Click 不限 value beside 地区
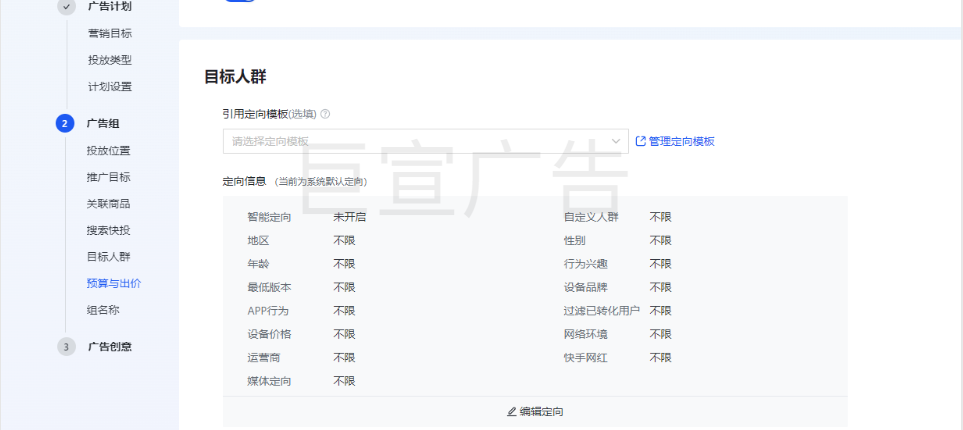Viewport: 963px width, 430px height. (345, 240)
